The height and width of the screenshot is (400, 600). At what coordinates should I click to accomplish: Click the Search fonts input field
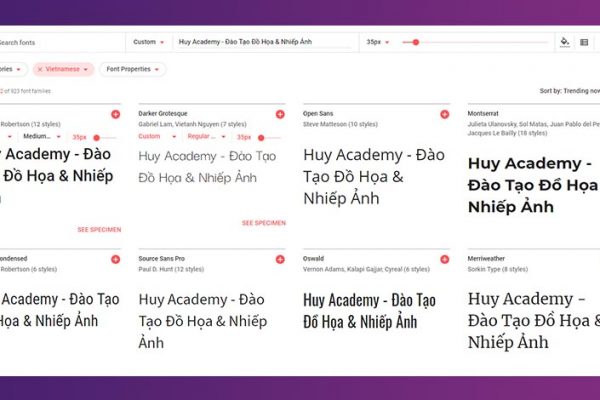pyautogui.click(x=61, y=42)
